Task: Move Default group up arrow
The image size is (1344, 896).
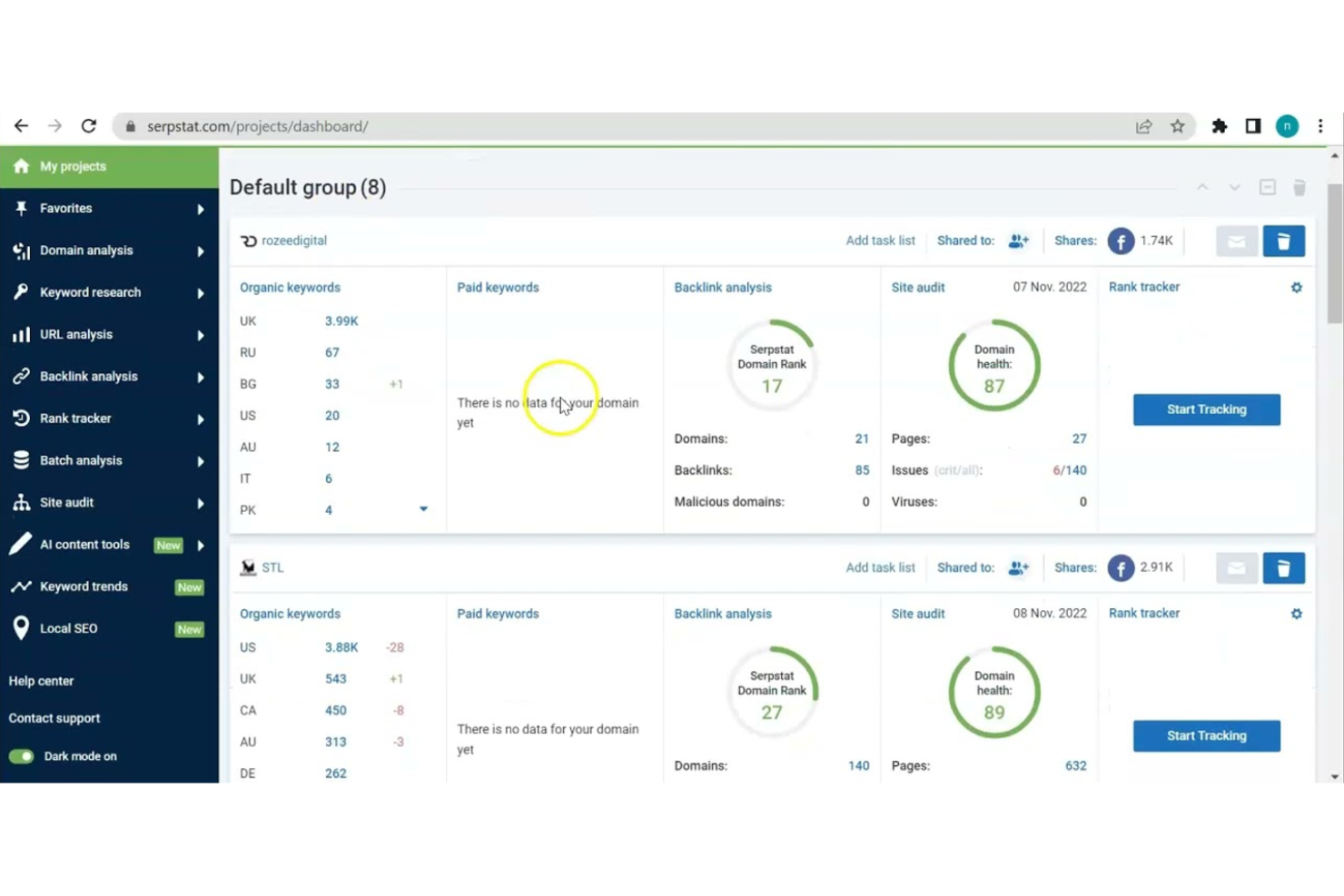Action: (x=1202, y=187)
